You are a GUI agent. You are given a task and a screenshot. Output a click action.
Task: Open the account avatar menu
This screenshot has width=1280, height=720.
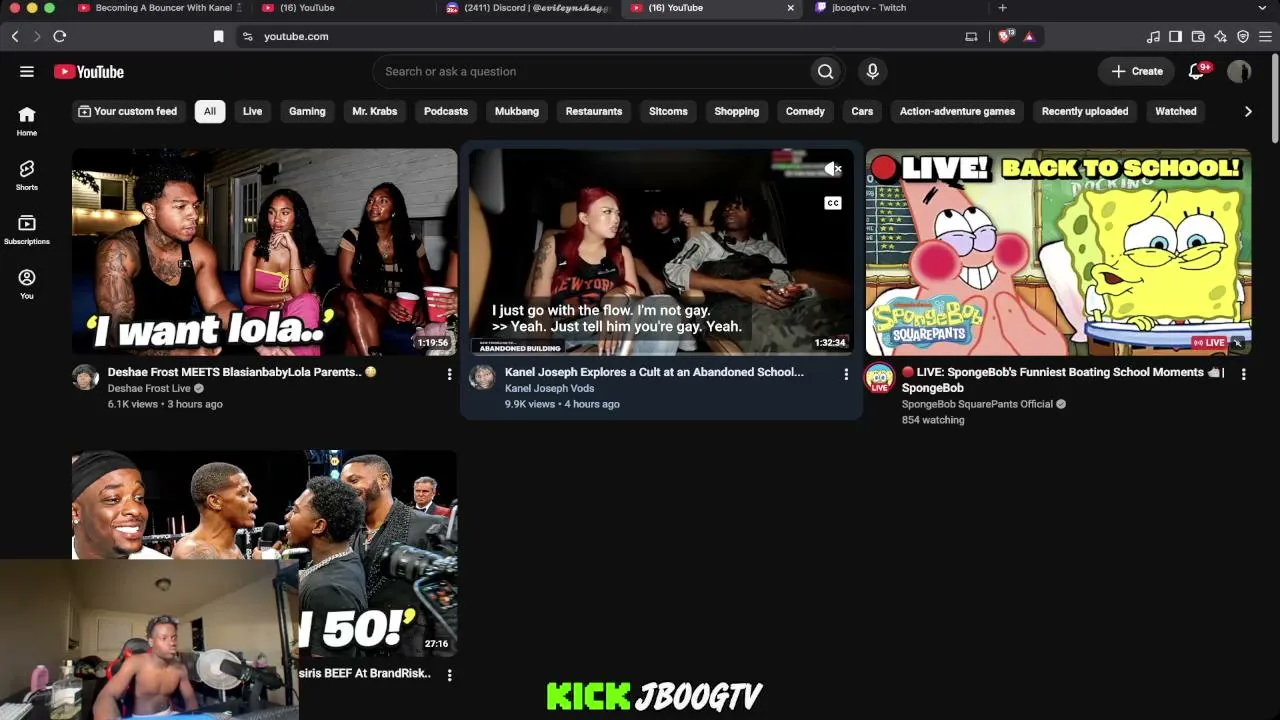point(1239,71)
